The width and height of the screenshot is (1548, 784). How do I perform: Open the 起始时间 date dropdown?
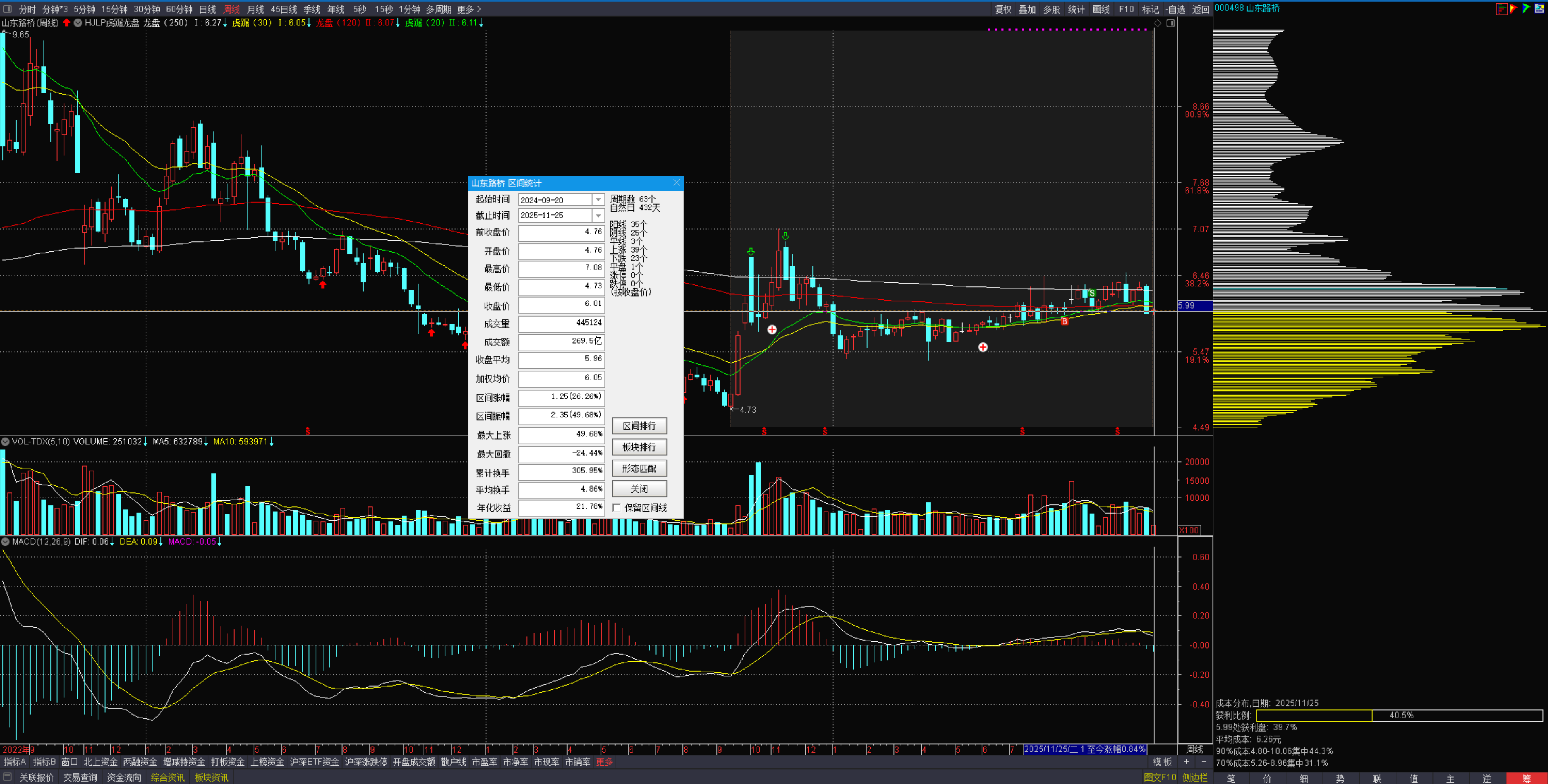(x=598, y=199)
